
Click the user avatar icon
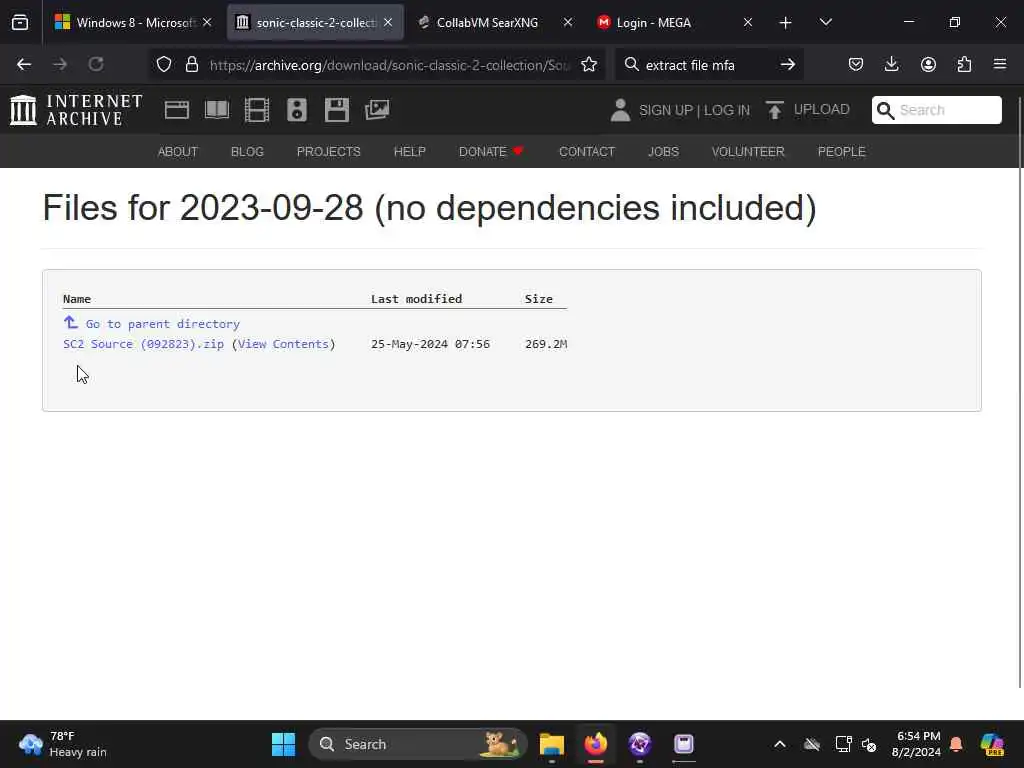pos(620,110)
